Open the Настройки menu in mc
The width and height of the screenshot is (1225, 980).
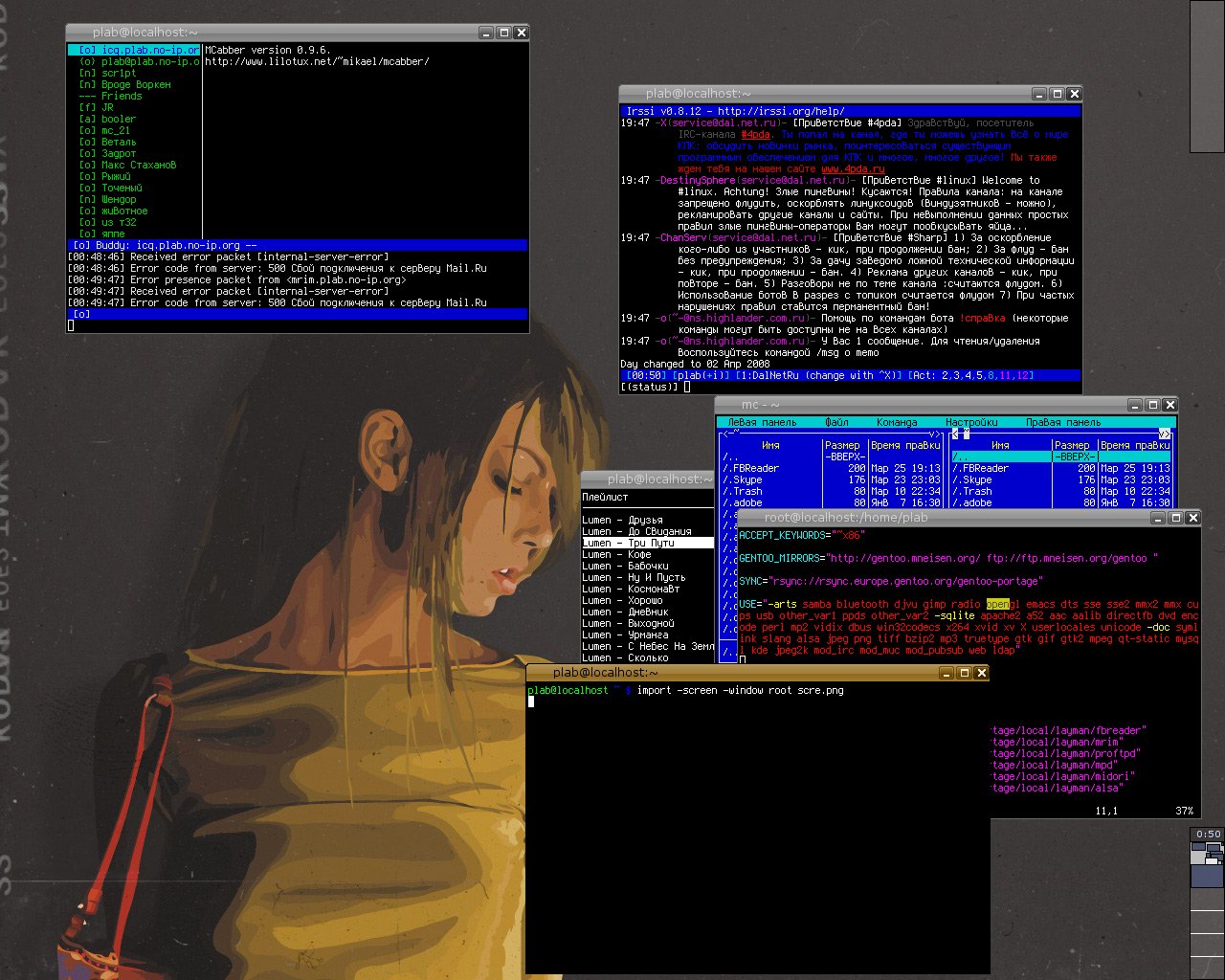coord(971,422)
